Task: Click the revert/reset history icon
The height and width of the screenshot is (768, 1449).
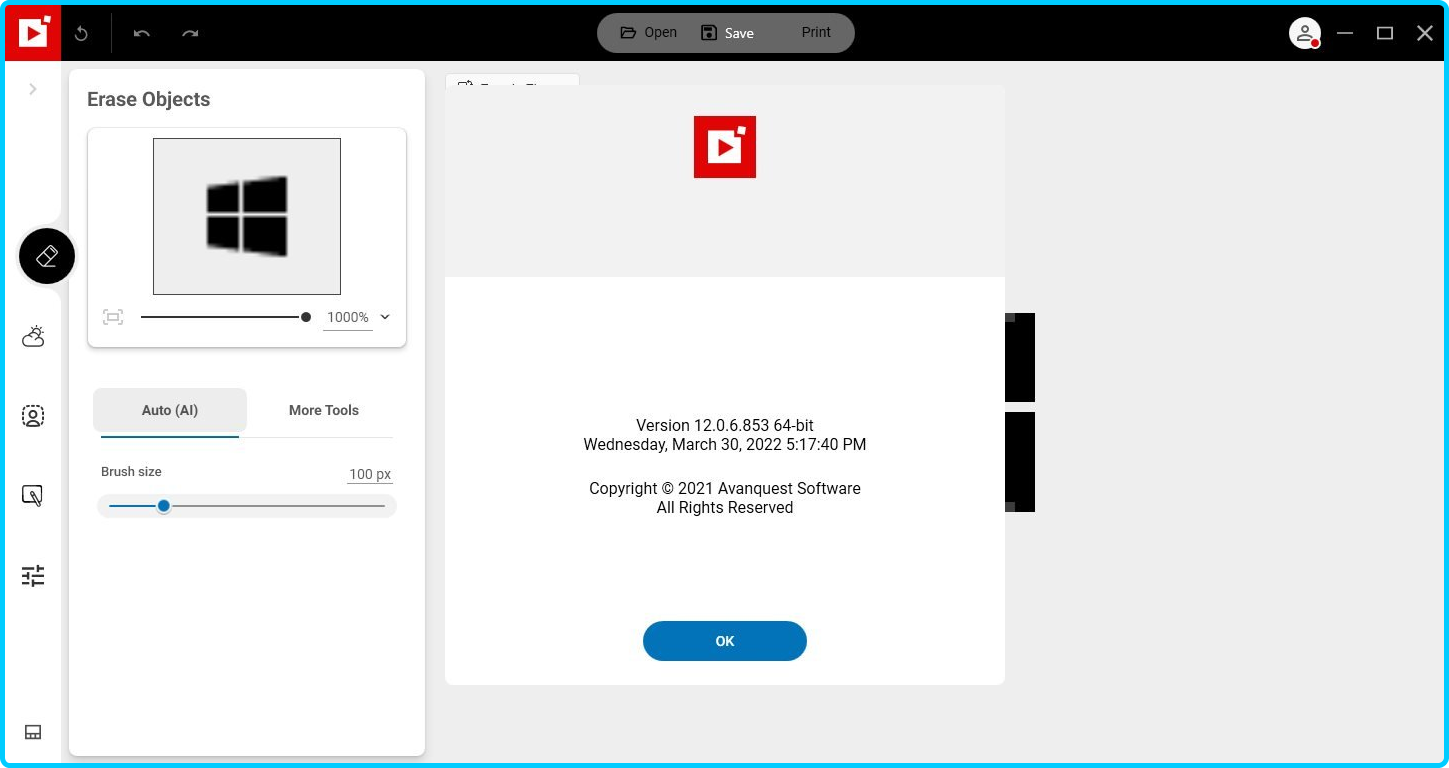Action: click(x=82, y=33)
